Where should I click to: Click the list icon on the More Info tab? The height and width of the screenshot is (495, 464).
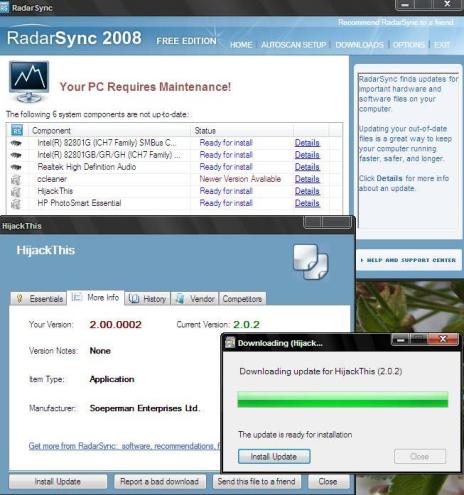click(x=77, y=297)
